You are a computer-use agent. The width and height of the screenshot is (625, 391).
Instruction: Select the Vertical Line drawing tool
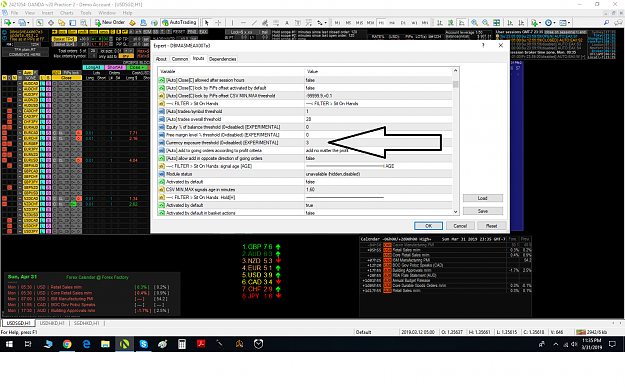[232, 23]
